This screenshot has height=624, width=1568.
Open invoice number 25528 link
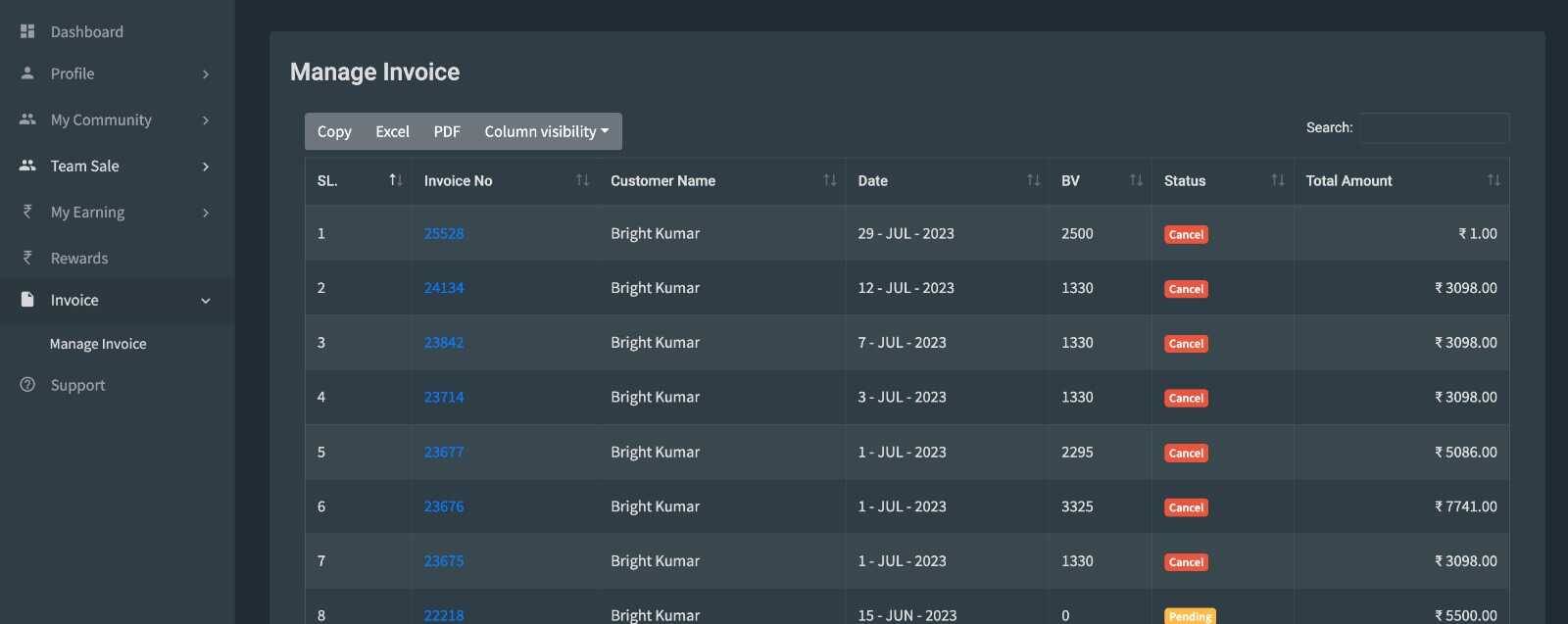(444, 233)
